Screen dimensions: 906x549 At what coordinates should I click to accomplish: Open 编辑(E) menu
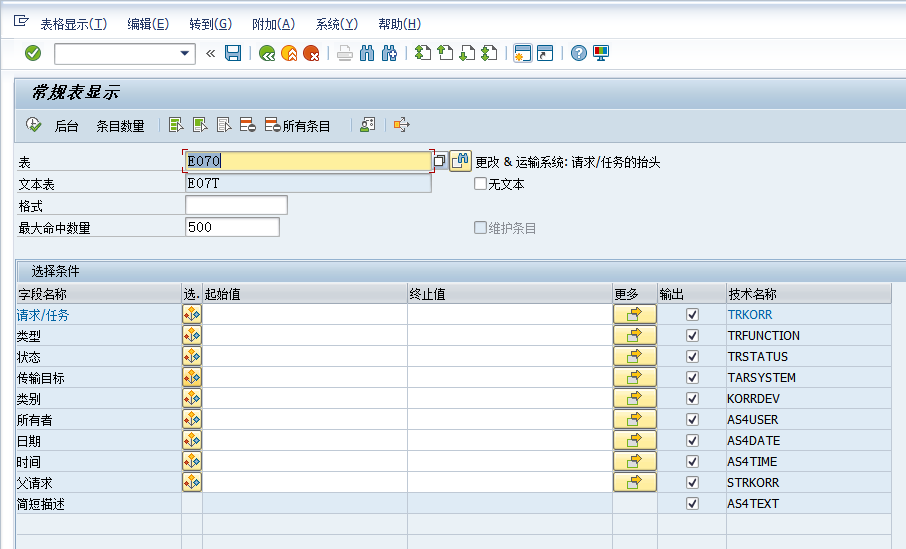pyautogui.click(x=148, y=24)
